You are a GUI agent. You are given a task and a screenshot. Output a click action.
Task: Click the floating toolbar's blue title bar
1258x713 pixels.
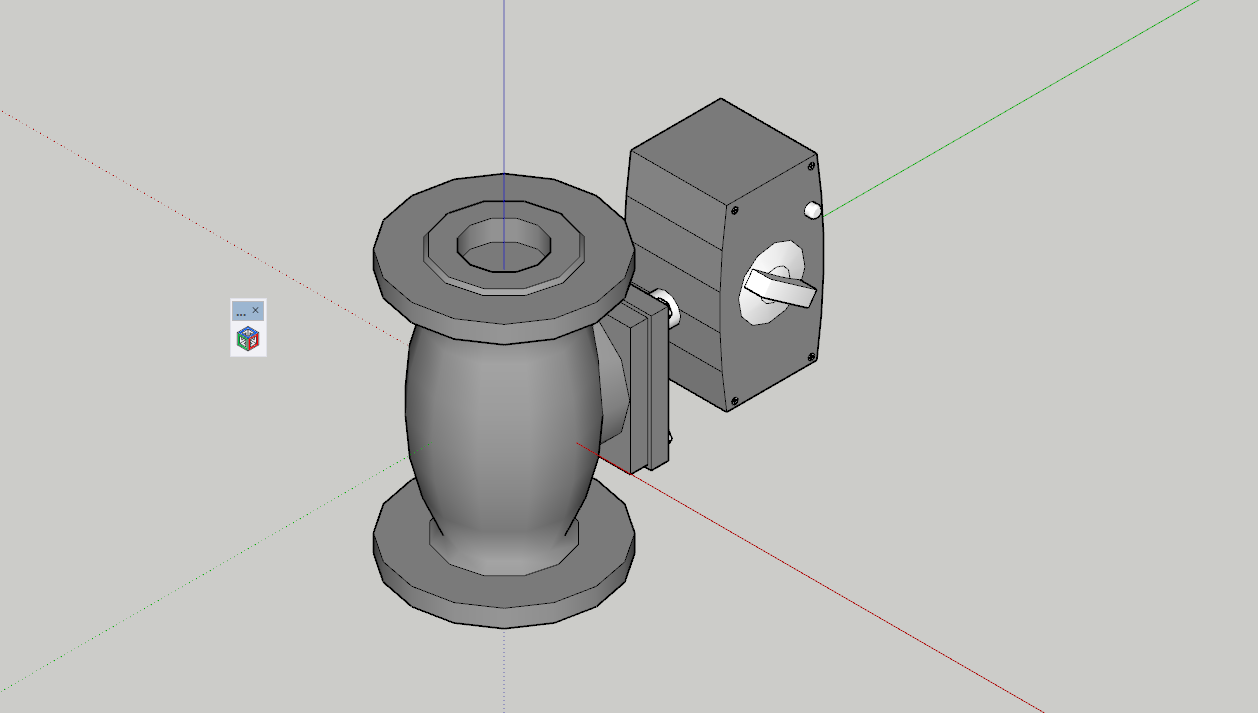pos(241,311)
